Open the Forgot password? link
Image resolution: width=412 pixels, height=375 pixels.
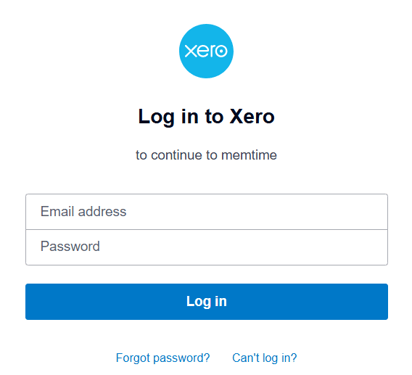(x=163, y=358)
